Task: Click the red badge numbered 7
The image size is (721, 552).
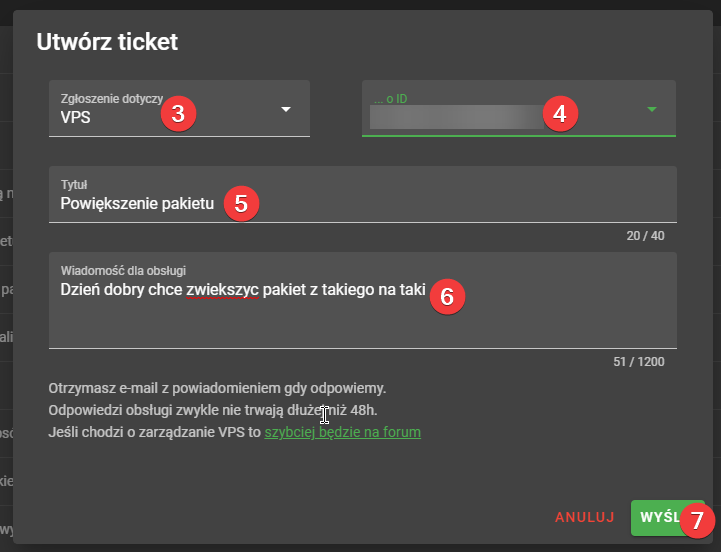Action: 698,520
